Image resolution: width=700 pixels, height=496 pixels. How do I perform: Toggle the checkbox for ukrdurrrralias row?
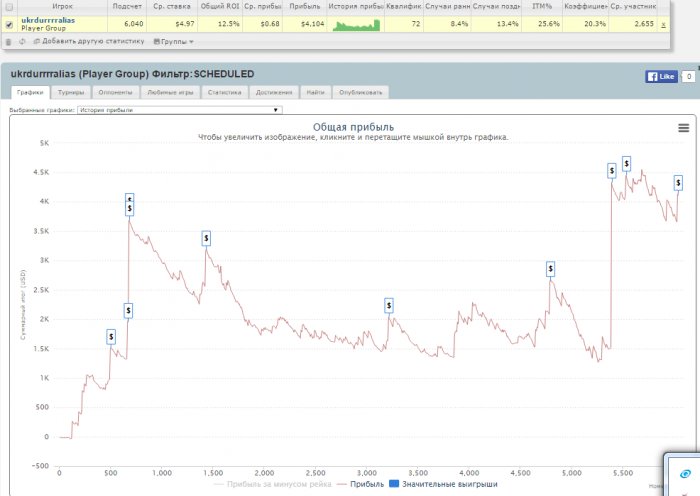9,24
